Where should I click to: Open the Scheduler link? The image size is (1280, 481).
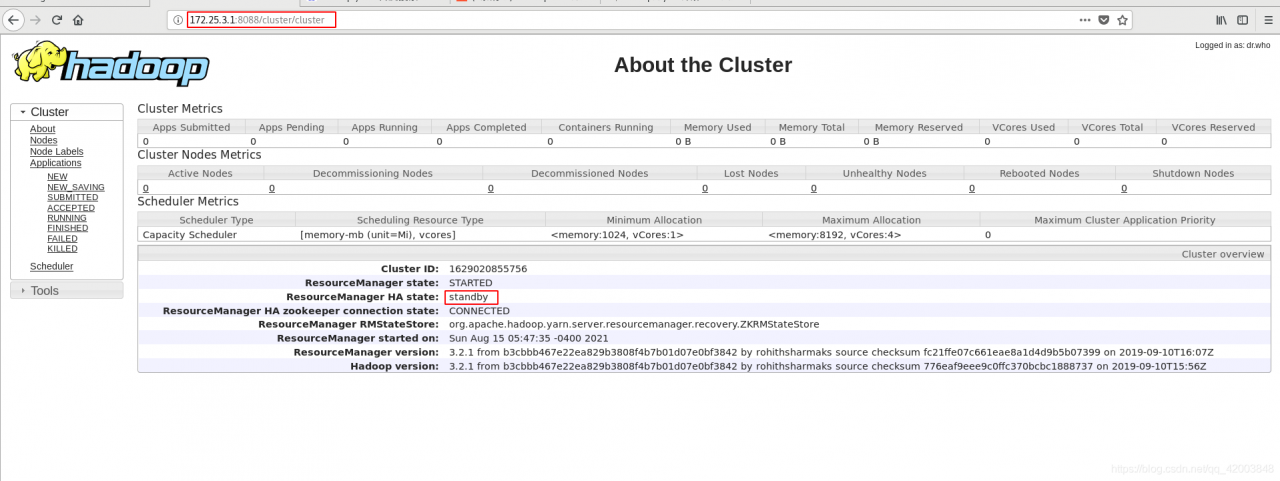(52, 266)
